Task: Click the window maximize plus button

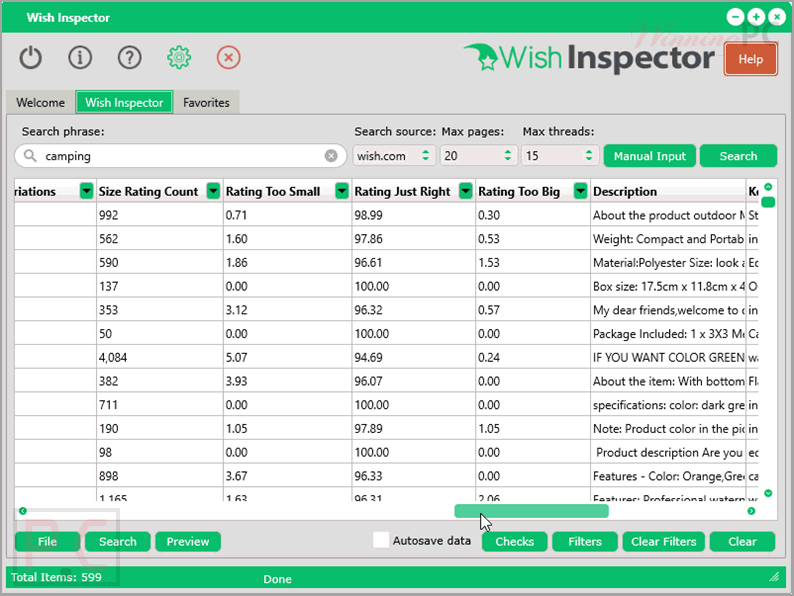Action: tap(756, 17)
